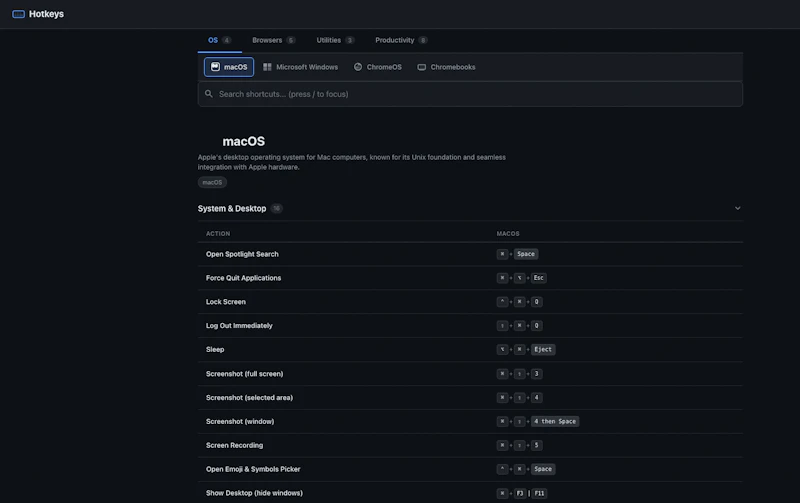Click the MACOS column header
Viewport: 800px width, 503px height.
click(x=508, y=234)
